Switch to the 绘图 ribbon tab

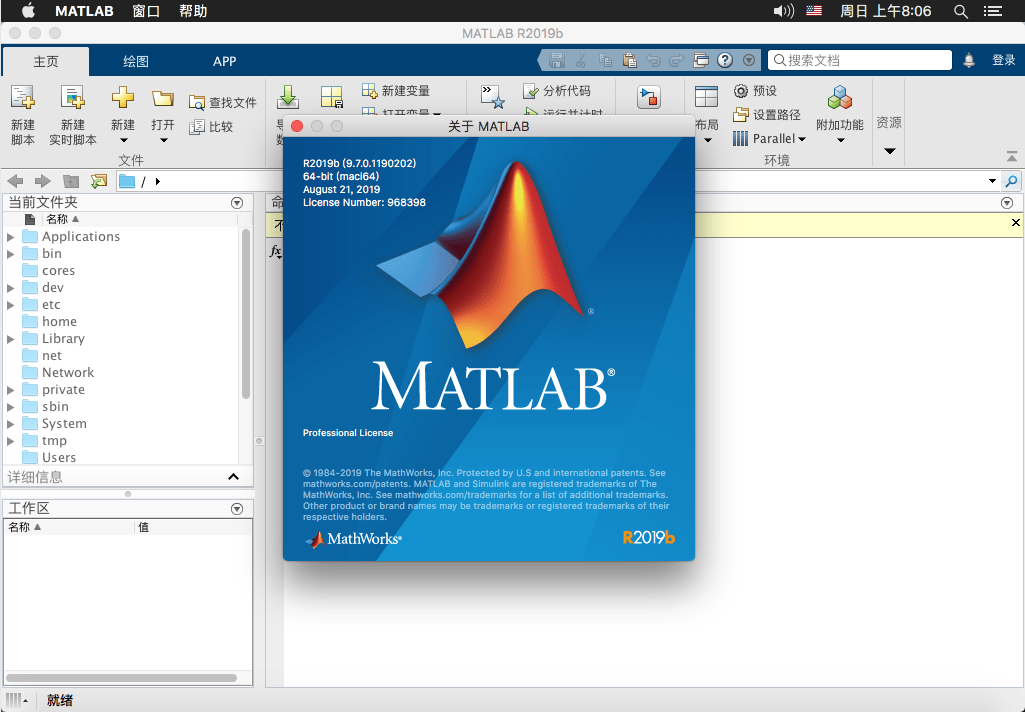point(136,60)
